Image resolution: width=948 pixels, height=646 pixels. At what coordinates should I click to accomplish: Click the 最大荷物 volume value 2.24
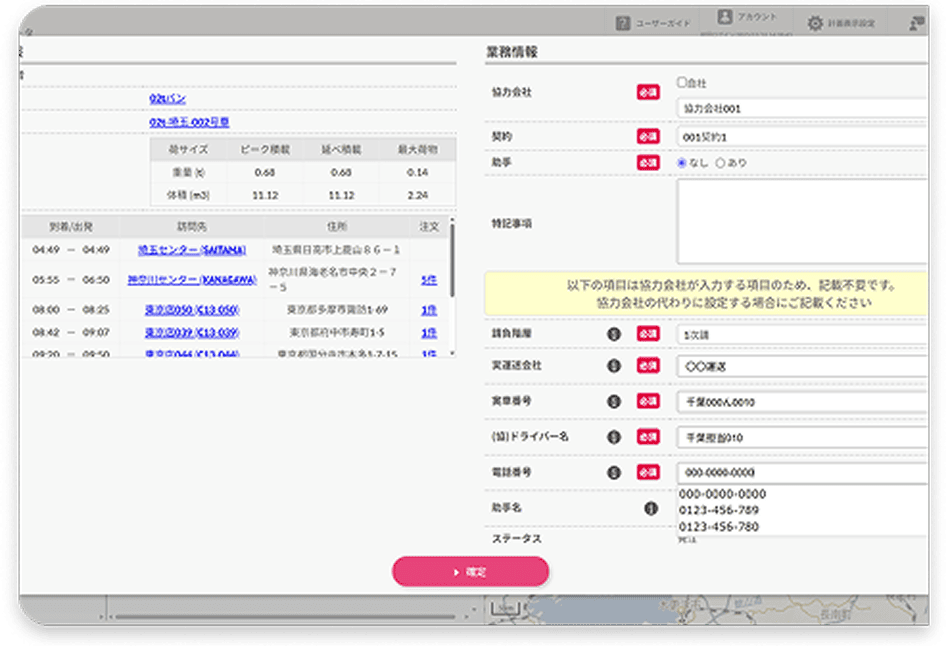pos(417,195)
